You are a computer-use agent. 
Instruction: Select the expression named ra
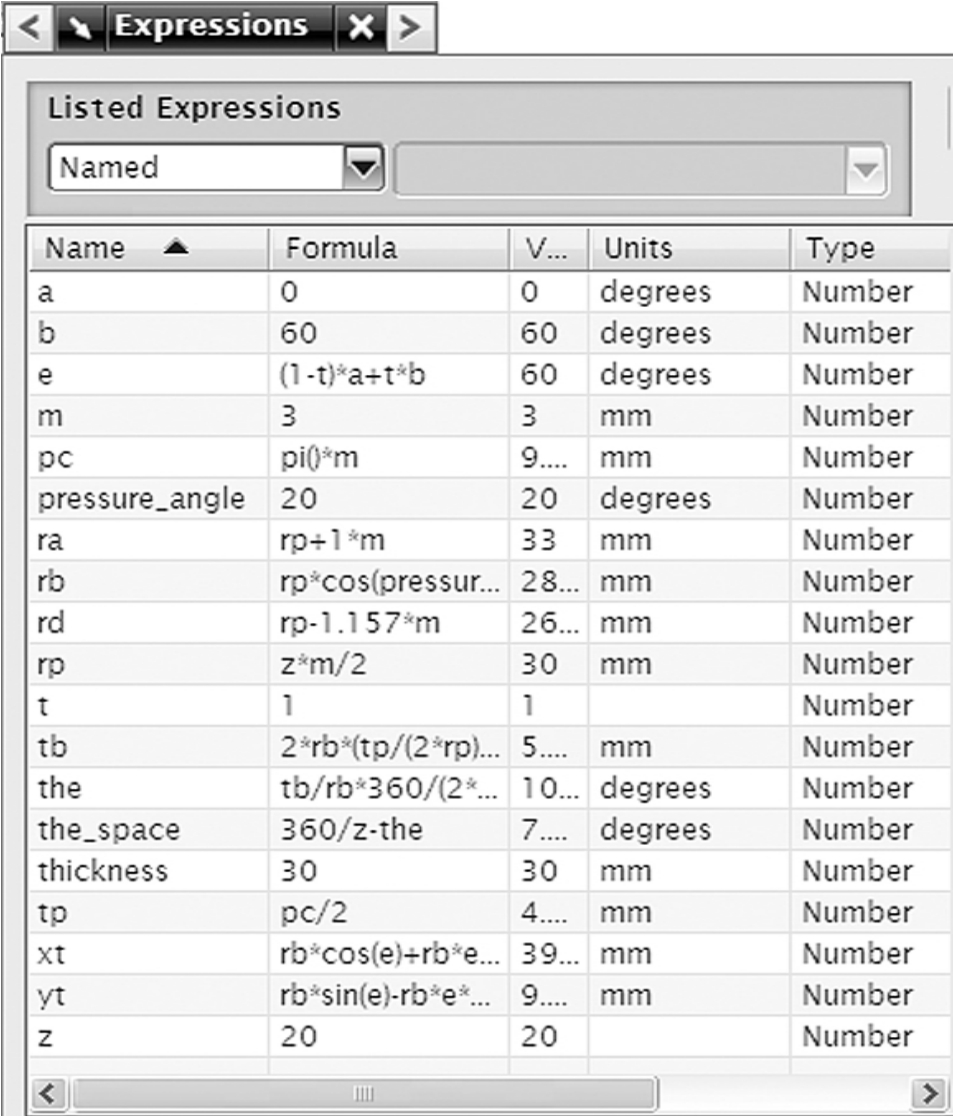(50, 541)
